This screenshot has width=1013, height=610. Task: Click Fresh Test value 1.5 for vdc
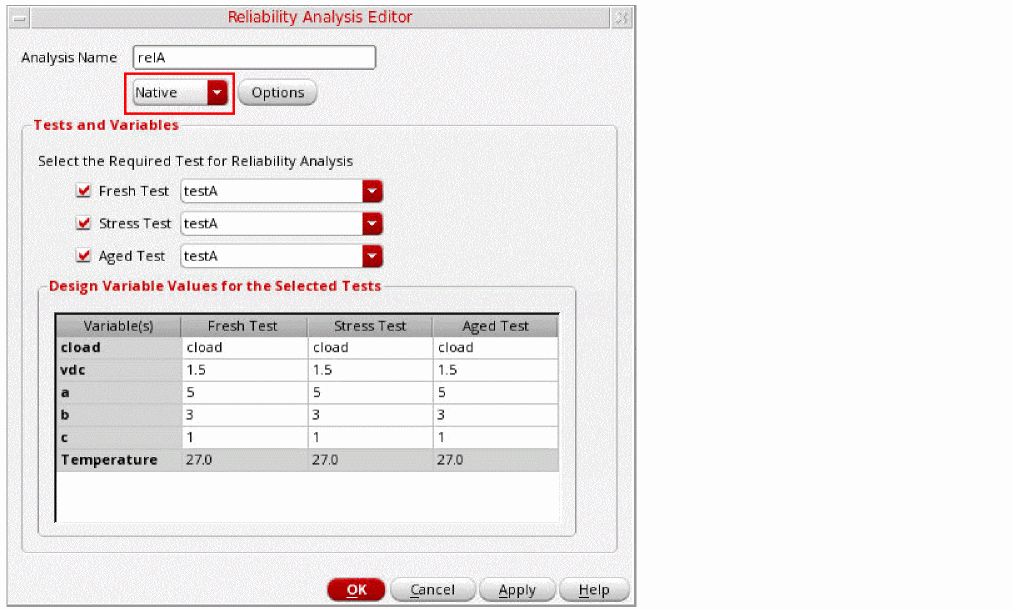pyautogui.click(x=244, y=370)
